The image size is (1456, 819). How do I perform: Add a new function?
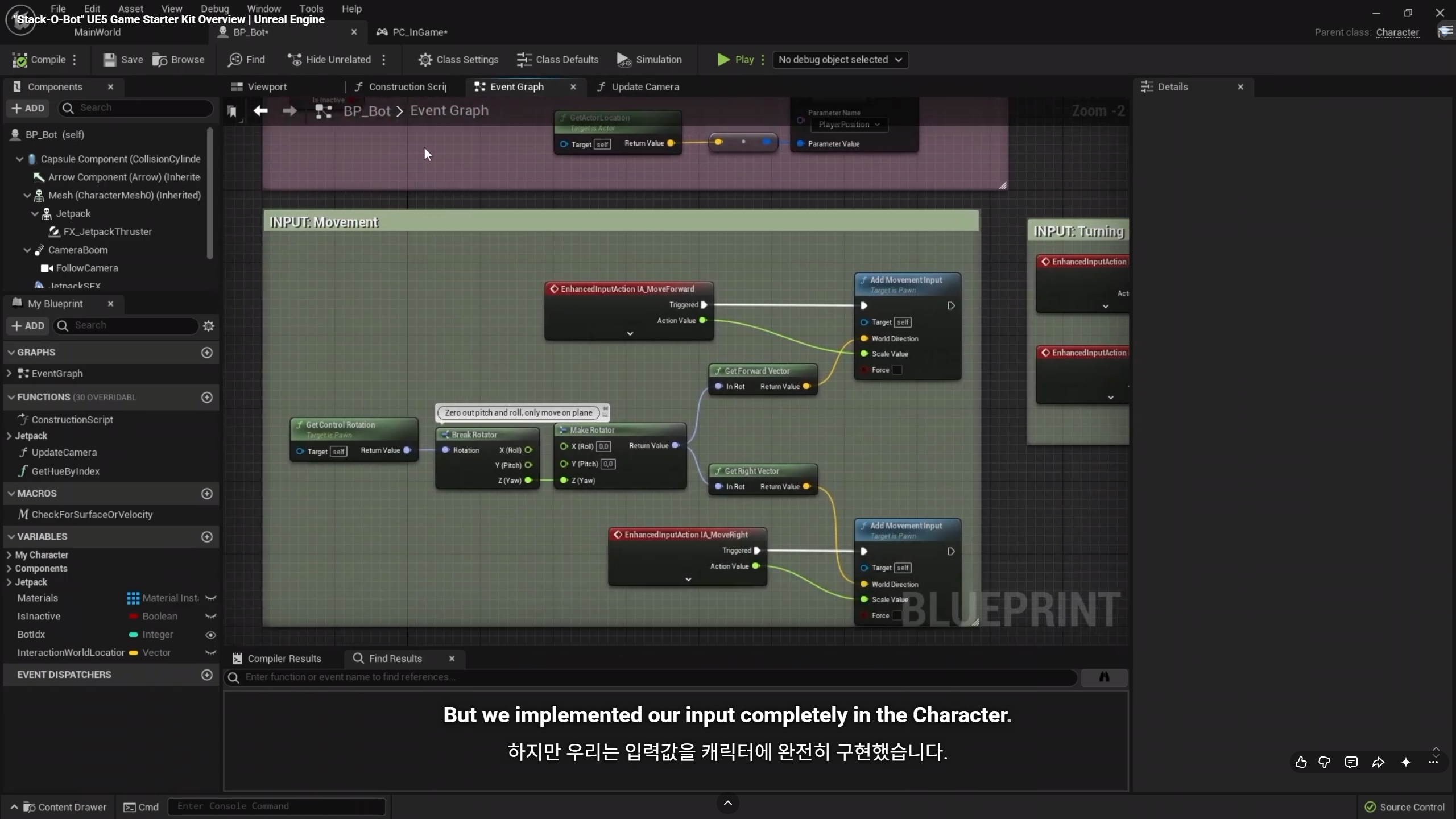coord(207,398)
